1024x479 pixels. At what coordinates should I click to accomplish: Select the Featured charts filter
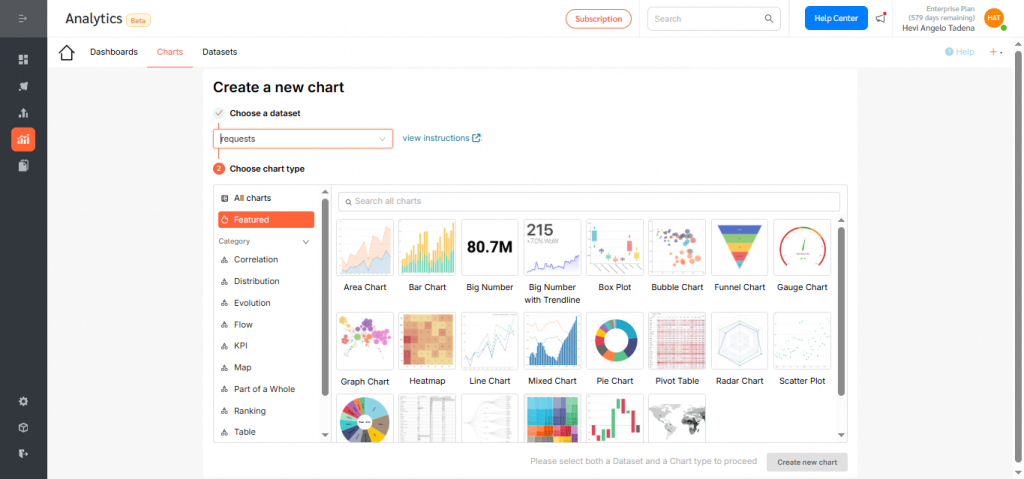pos(266,220)
